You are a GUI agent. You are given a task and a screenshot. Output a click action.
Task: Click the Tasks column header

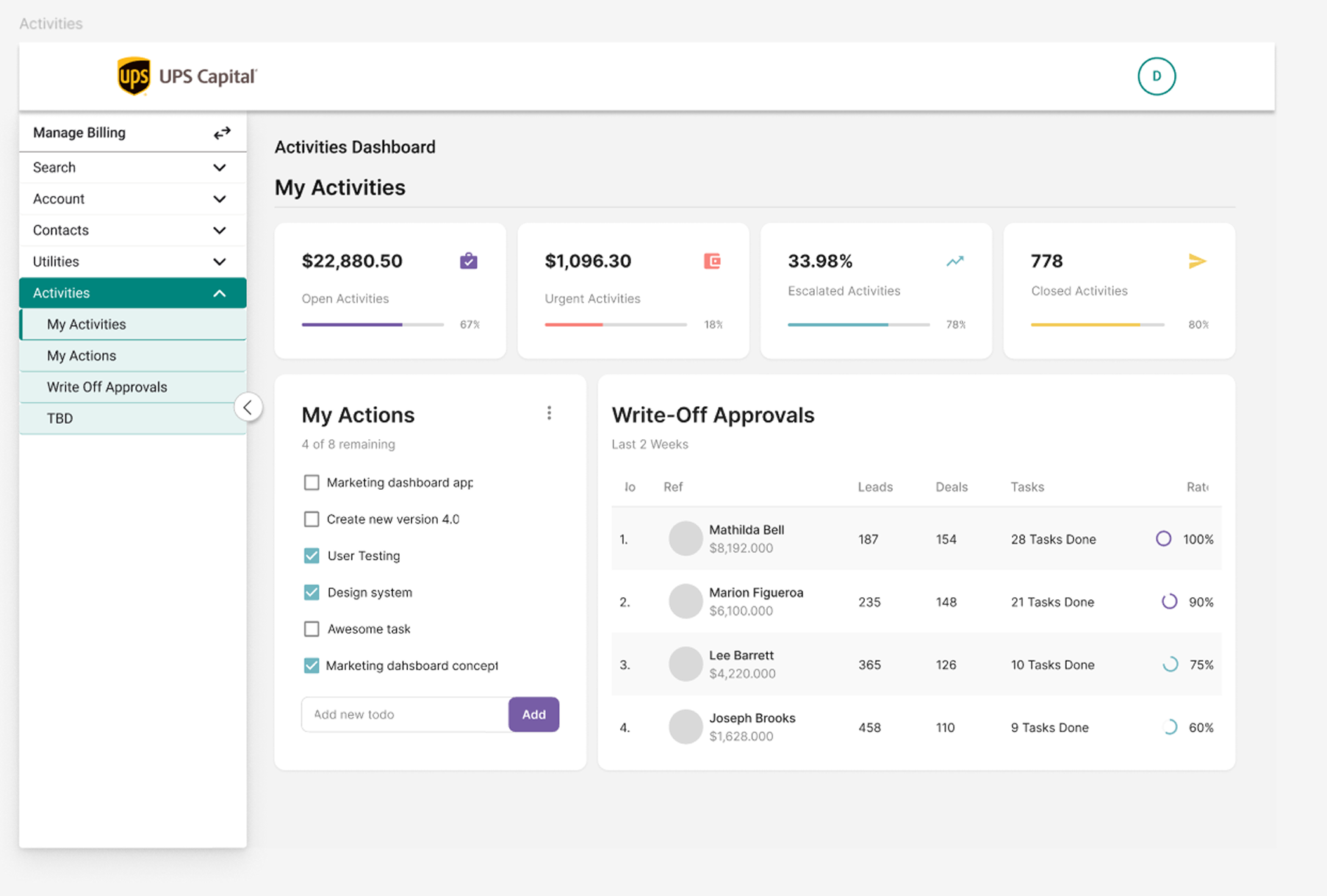pos(1027,487)
